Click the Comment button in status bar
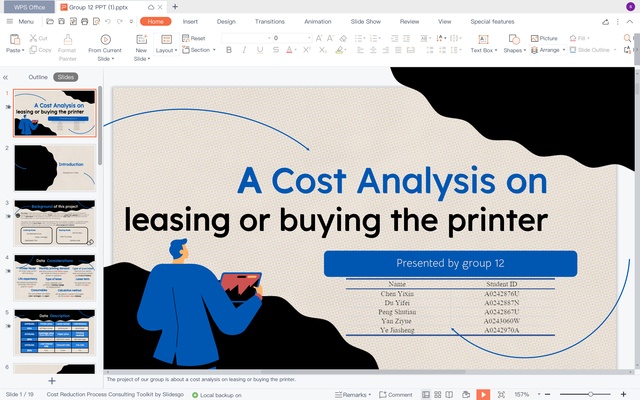 [x=396, y=395]
